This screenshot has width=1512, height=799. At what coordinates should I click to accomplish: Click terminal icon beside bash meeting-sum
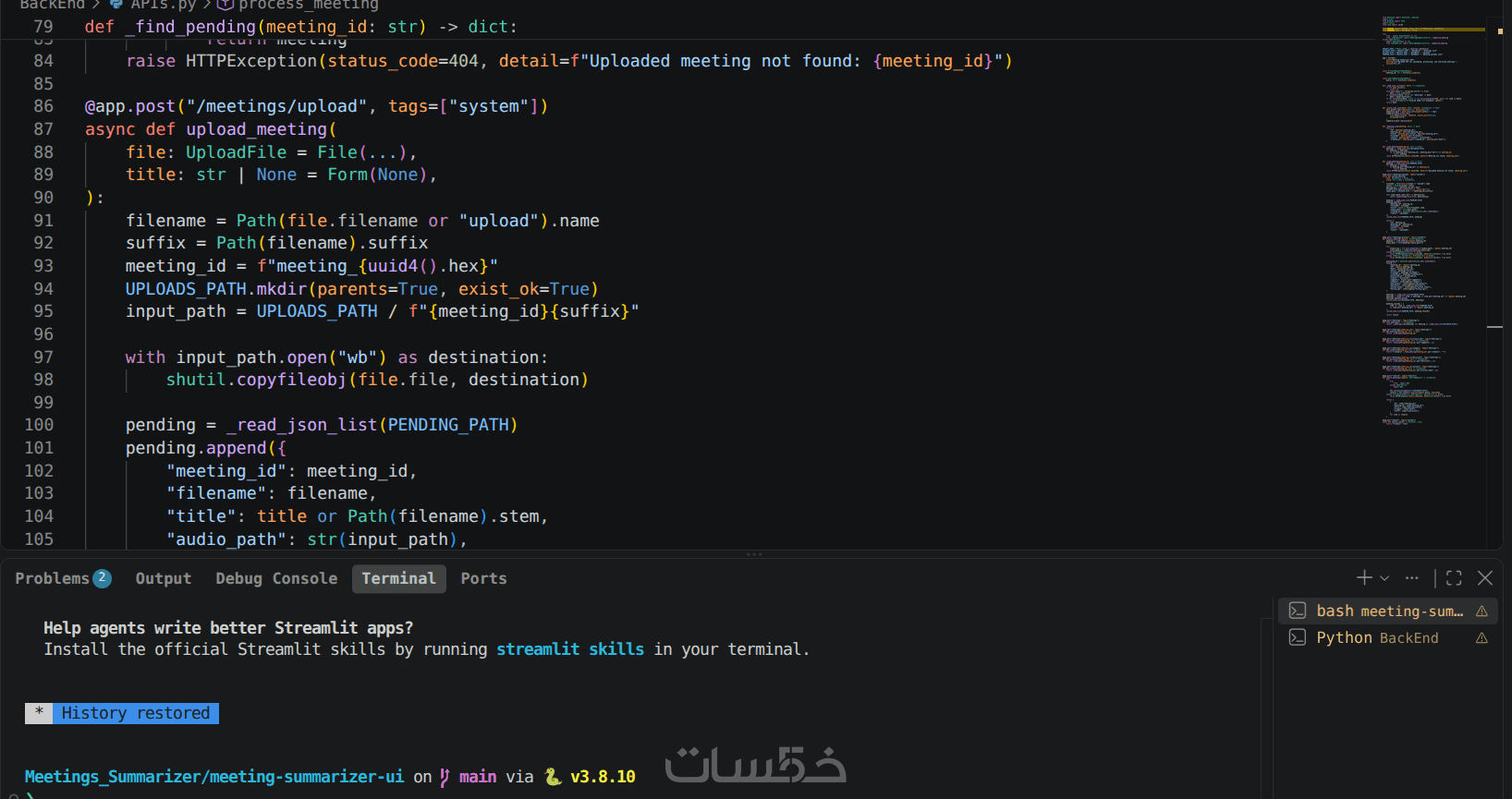(x=1298, y=611)
